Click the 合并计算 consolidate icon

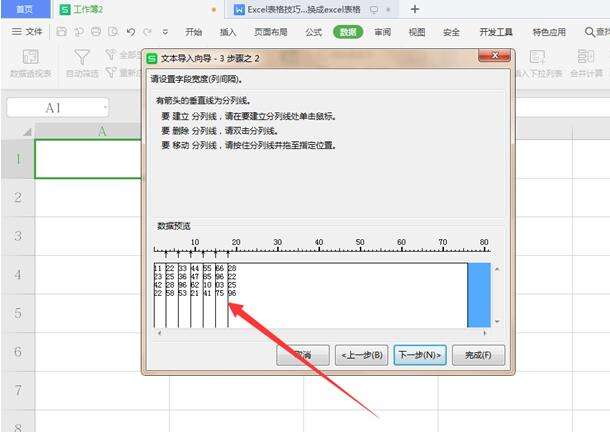tap(586, 57)
